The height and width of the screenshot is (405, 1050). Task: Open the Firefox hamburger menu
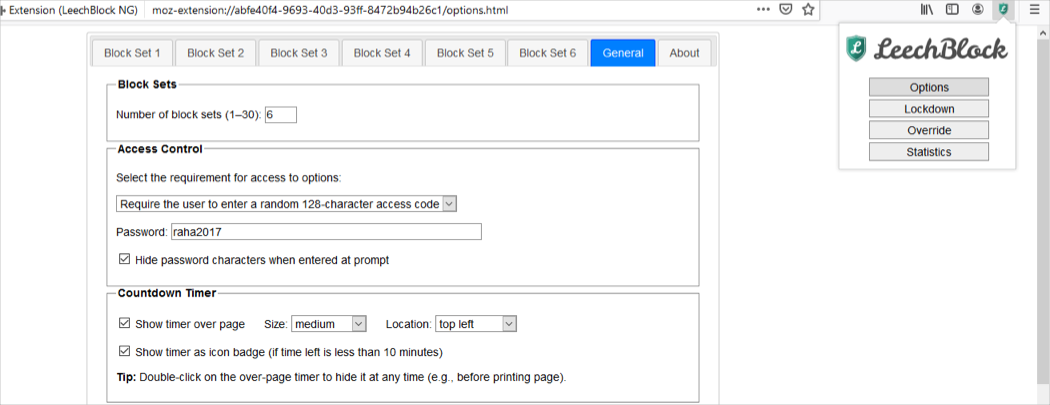[x=1035, y=10]
